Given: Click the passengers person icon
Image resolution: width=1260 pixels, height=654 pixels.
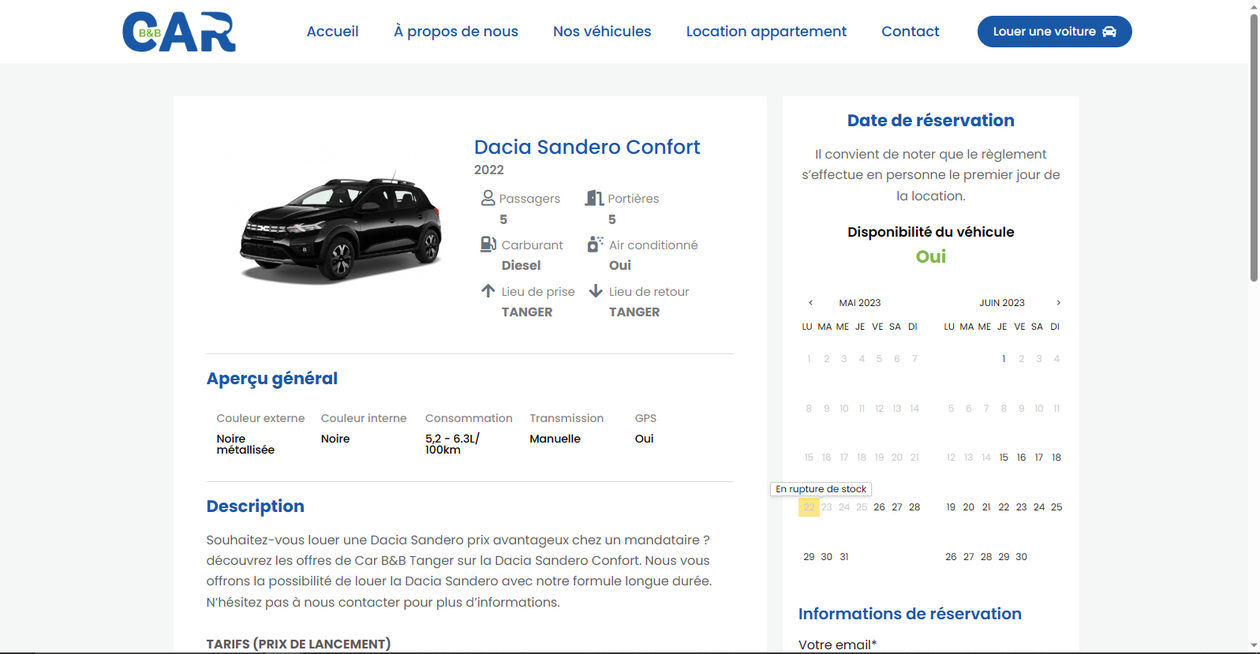Looking at the screenshot, I should click(x=488, y=198).
